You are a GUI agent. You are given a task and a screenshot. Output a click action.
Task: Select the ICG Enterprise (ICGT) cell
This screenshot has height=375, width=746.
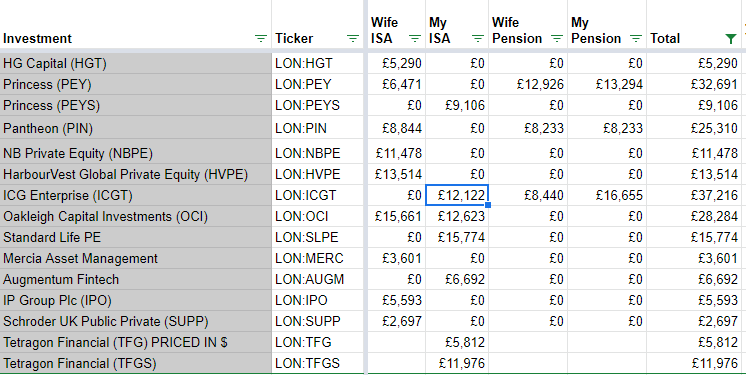point(136,195)
